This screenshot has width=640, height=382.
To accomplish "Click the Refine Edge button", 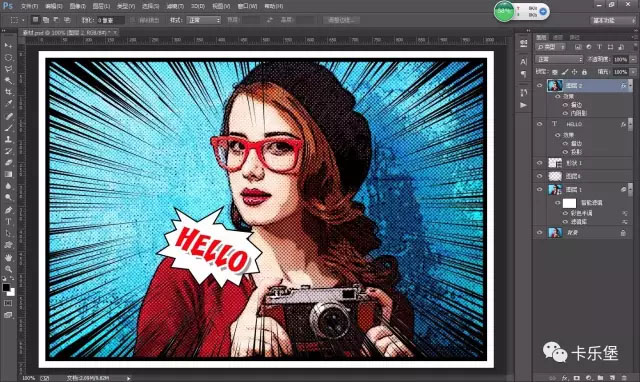I will click(x=341, y=20).
